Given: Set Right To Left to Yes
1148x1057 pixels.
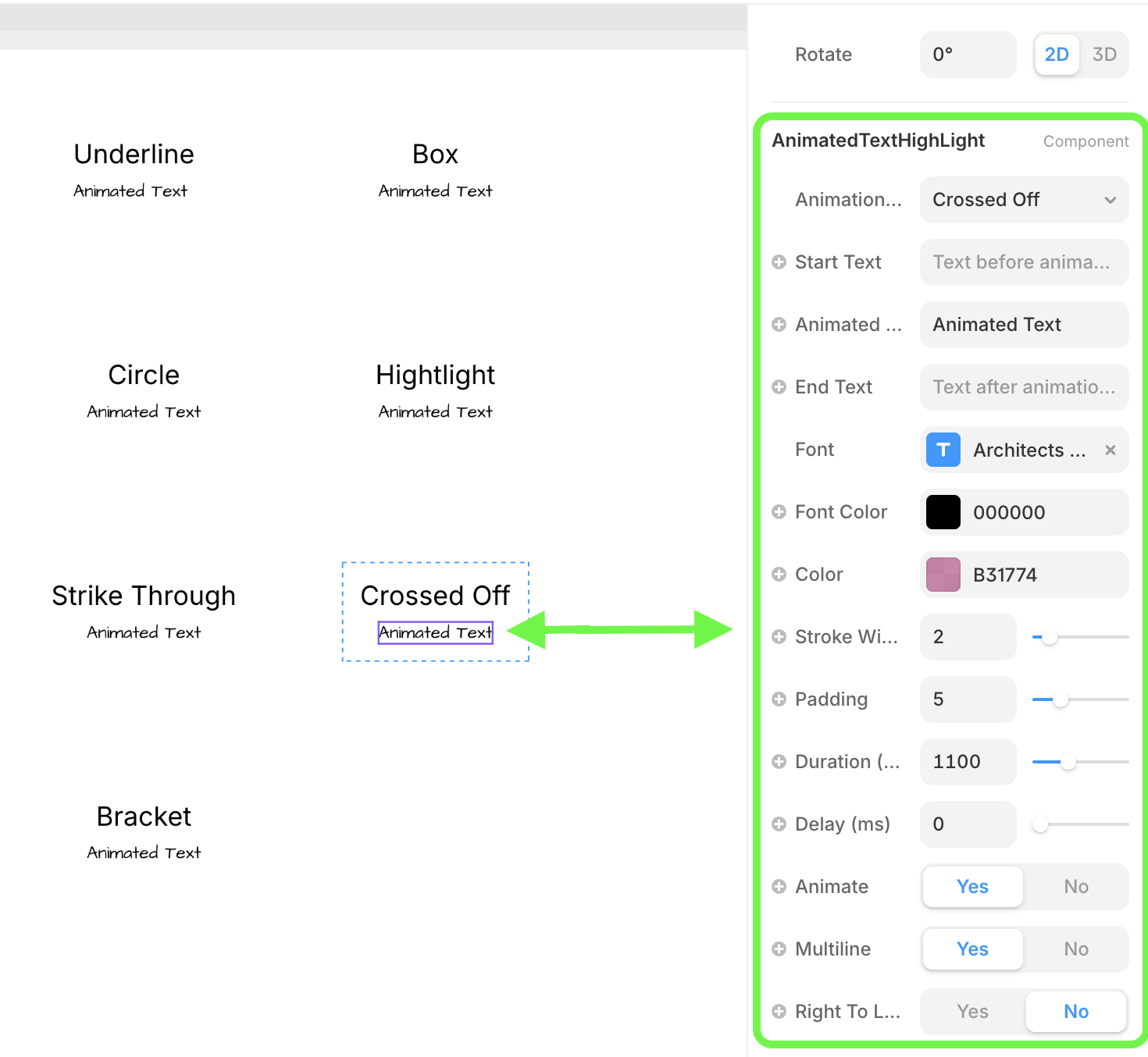Looking at the screenshot, I should 972,1012.
